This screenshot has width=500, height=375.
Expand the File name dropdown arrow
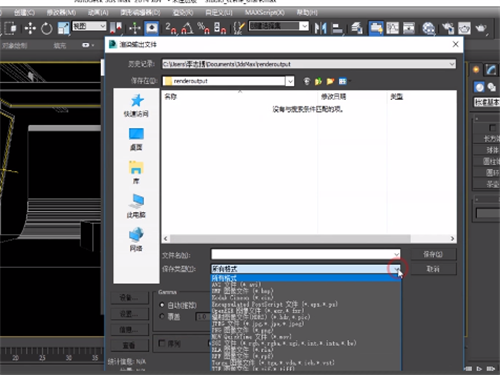pos(396,254)
